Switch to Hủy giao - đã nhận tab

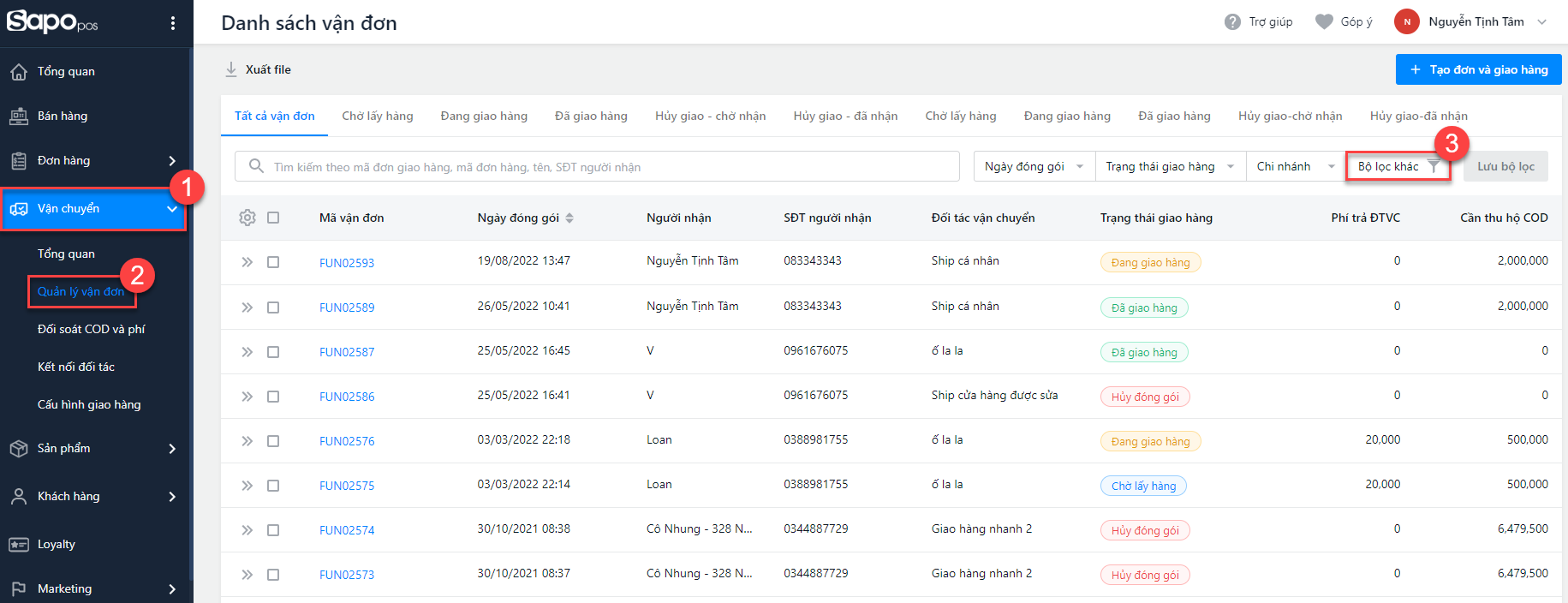point(845,116)
